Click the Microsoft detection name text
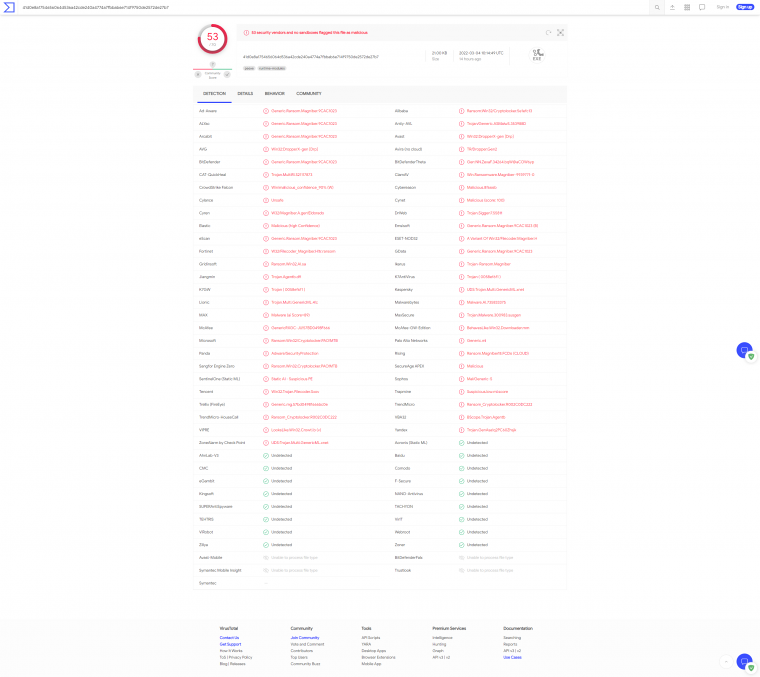This screenshot has height=677, width=760. click(x=304, y=341)
